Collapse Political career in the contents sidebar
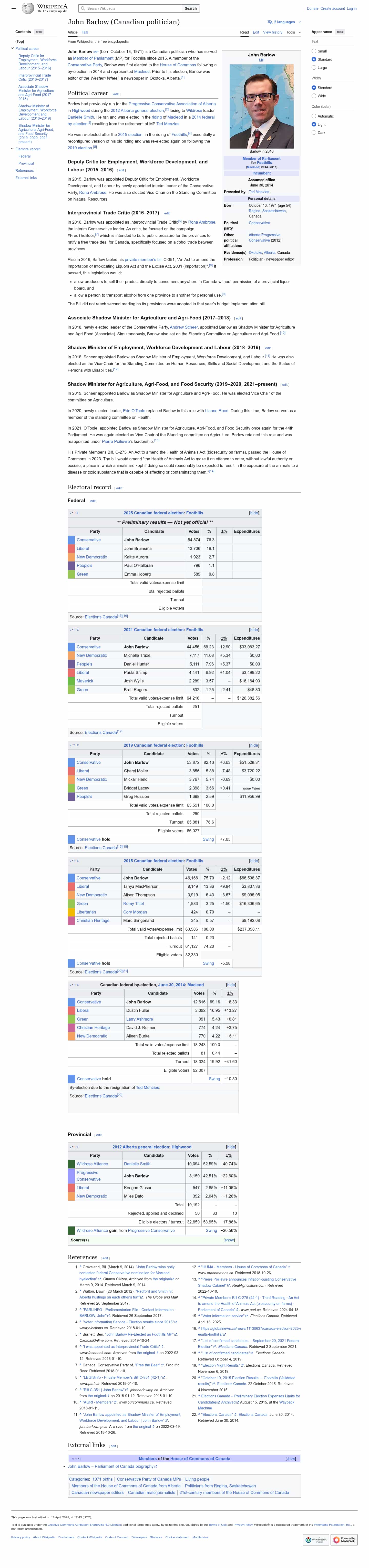Viewport: 369px width, 1568px height. click(12, 48)
